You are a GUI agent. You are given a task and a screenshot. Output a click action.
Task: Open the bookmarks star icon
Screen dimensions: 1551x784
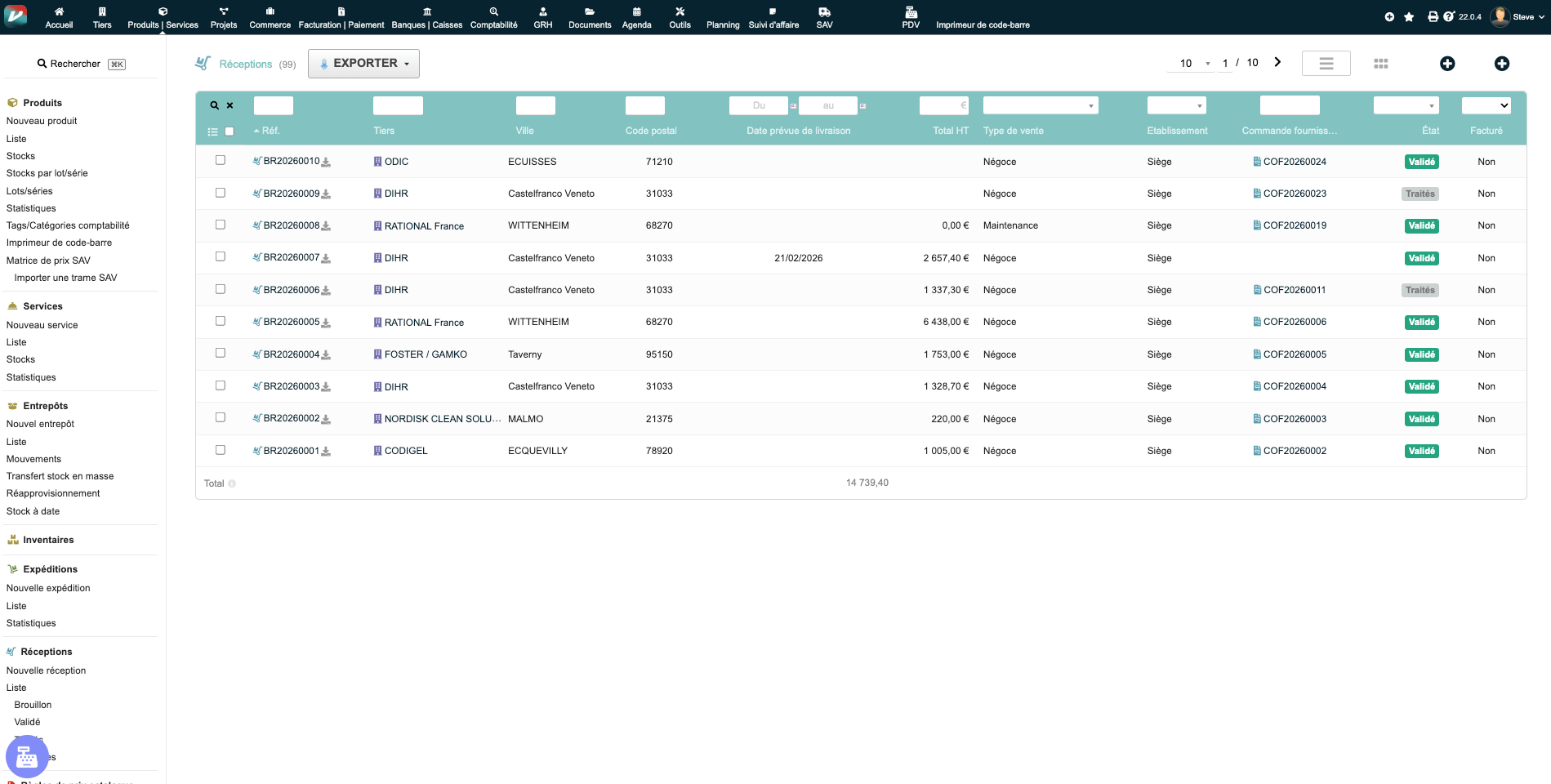1409,16
